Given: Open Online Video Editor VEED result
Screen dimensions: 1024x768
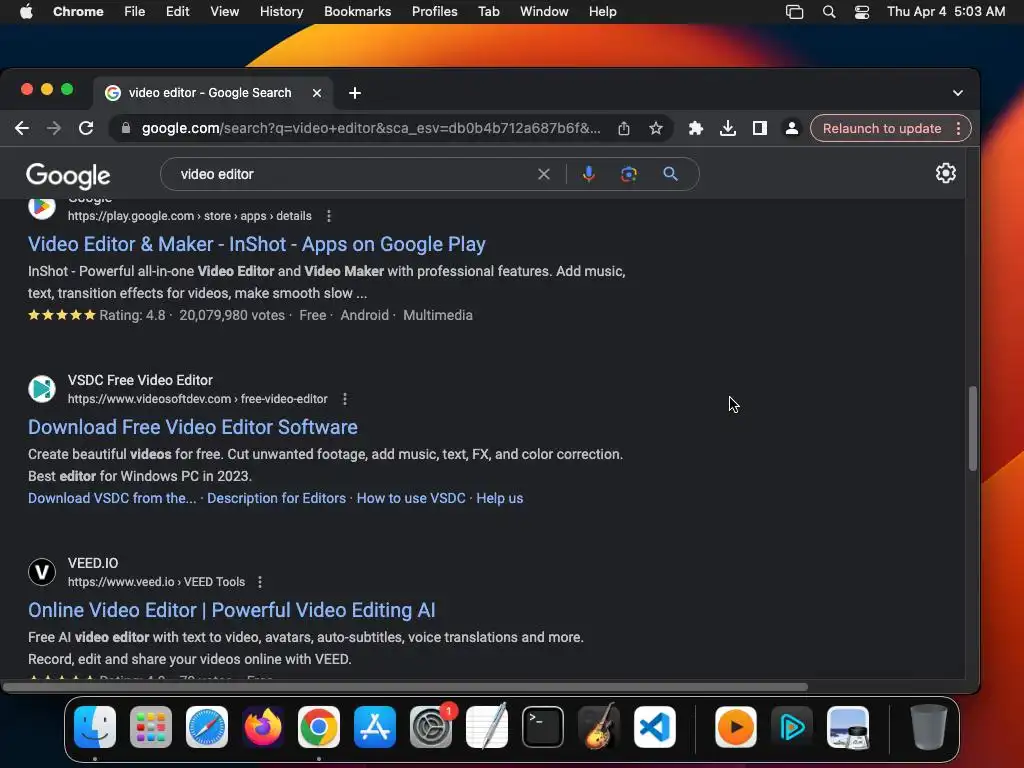Looking at the screenshot, I should click(232, 610).
